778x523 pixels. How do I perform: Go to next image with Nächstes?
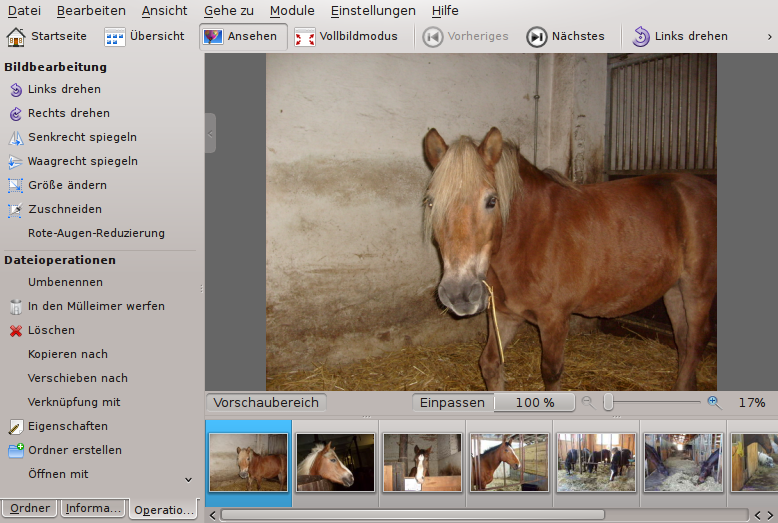566,37
